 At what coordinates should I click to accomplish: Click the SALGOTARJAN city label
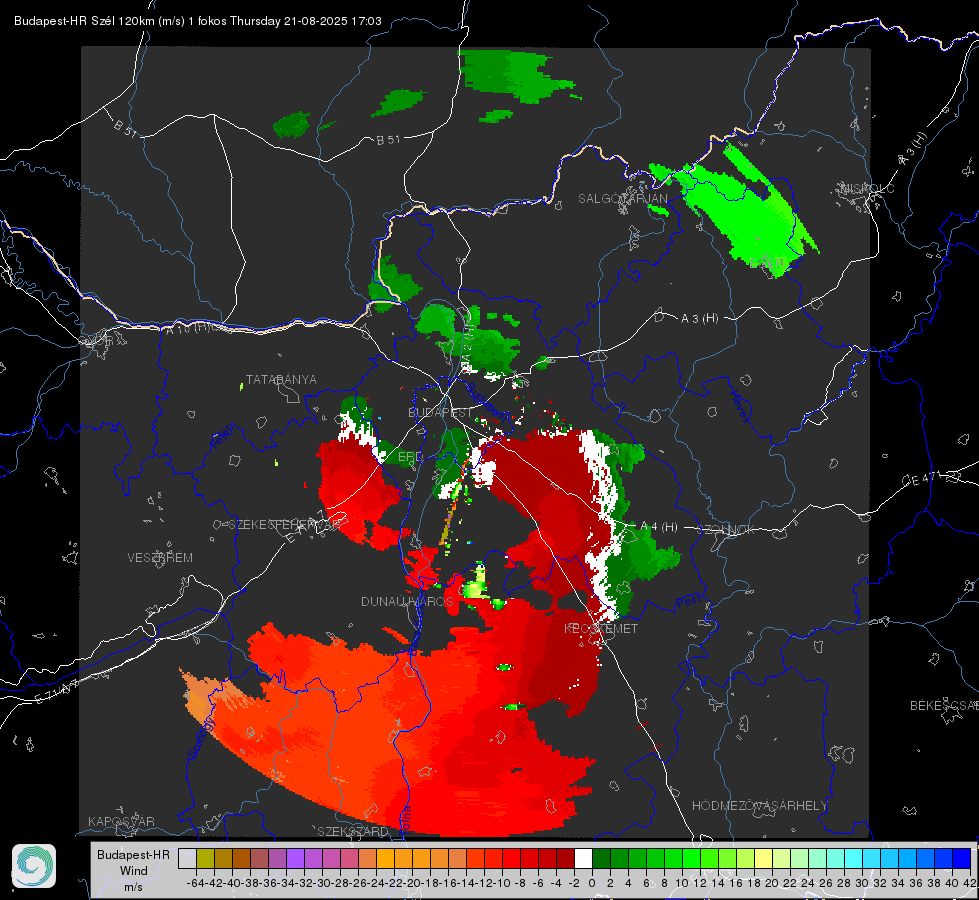pyautogui.click(x=622, y=199)
